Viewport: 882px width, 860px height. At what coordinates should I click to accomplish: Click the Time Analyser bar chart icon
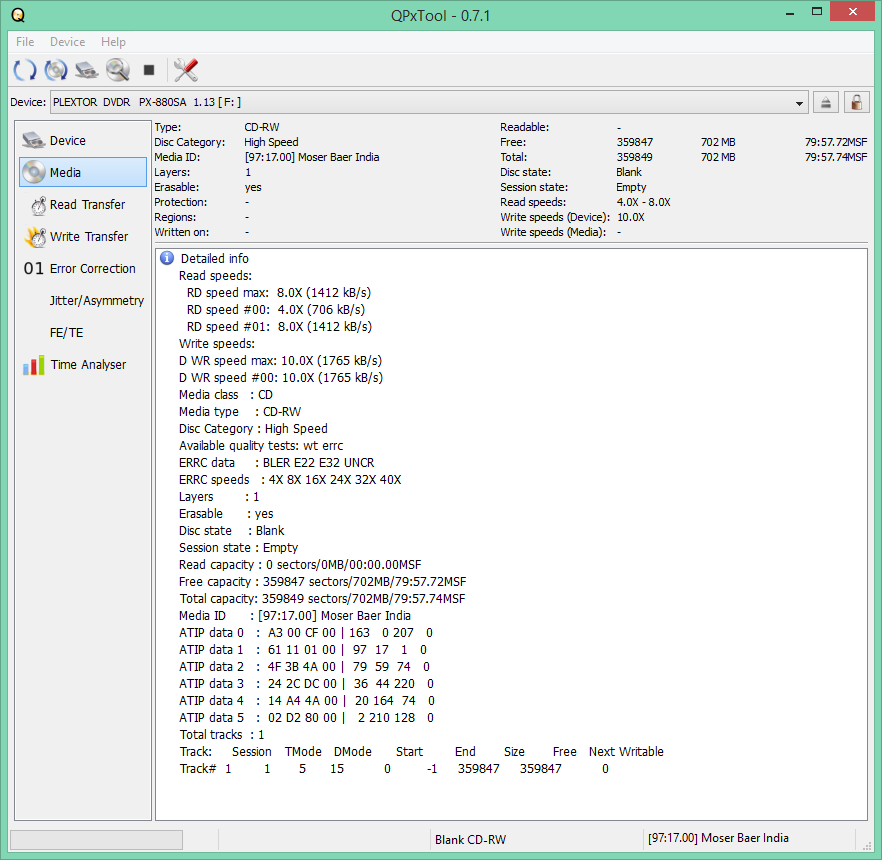point(34,365)
